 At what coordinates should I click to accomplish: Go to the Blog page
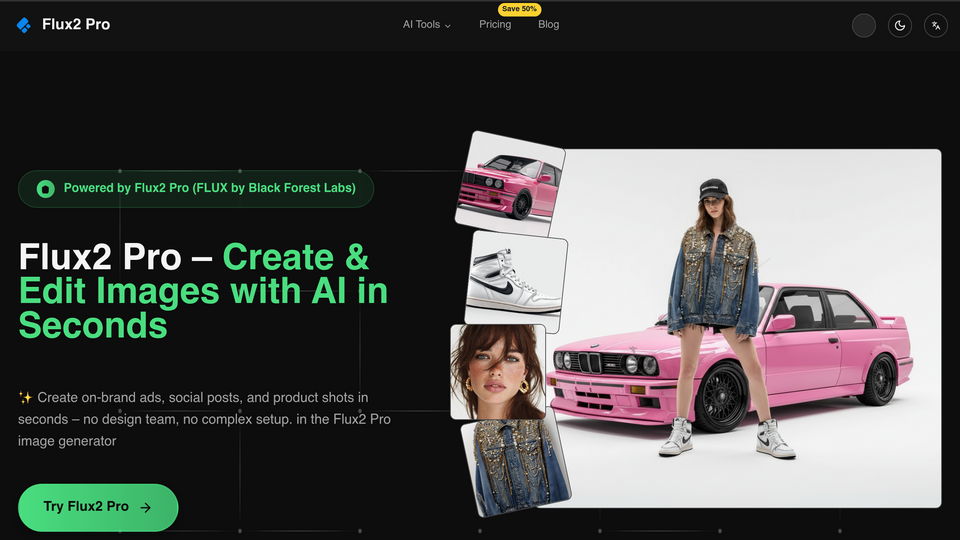(x=549, y=24)
